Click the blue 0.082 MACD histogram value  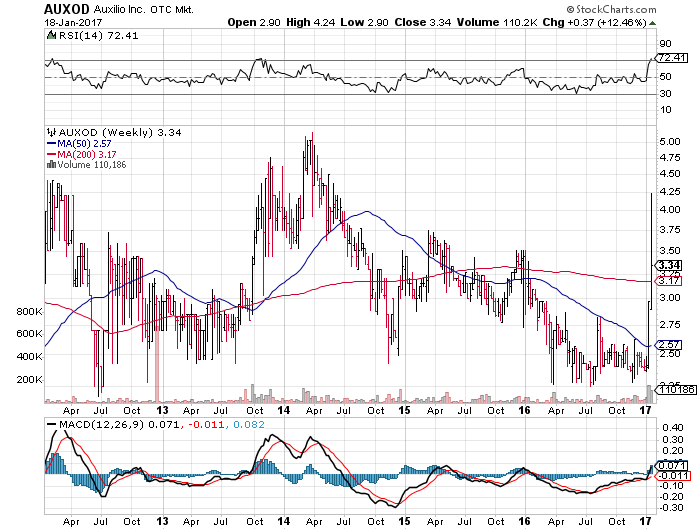click(x=249, y=424)
